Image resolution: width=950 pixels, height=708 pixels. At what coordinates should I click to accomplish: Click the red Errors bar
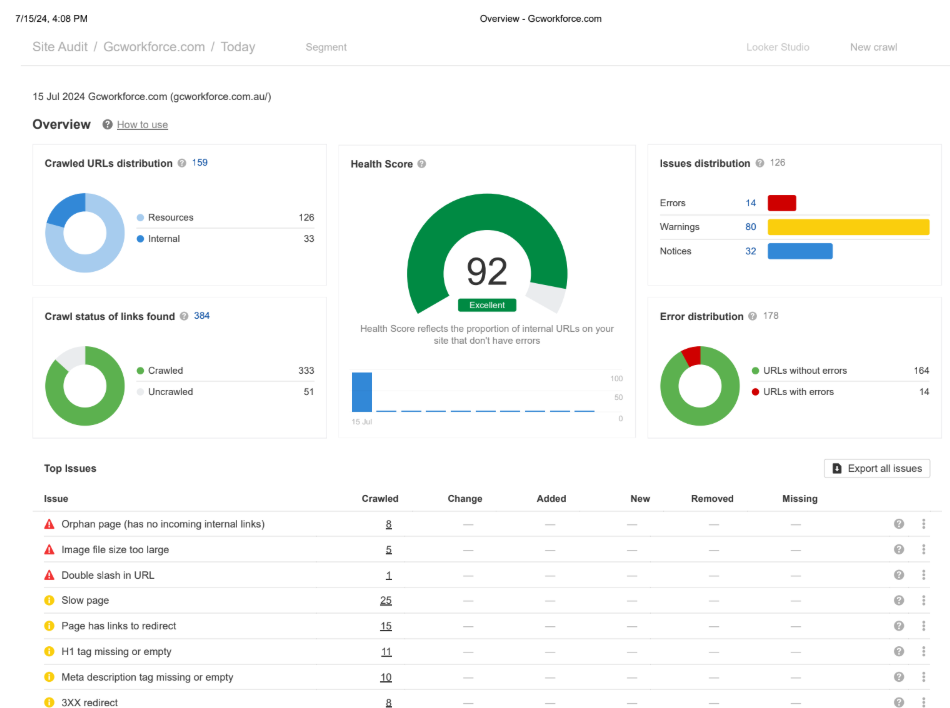click(x=782, y=203)
